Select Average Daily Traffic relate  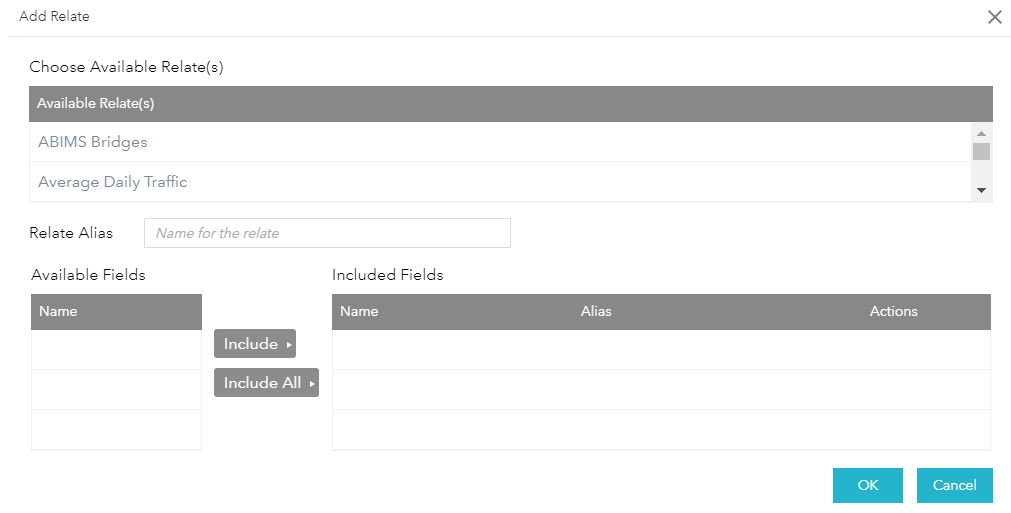(x=113, y=182)
